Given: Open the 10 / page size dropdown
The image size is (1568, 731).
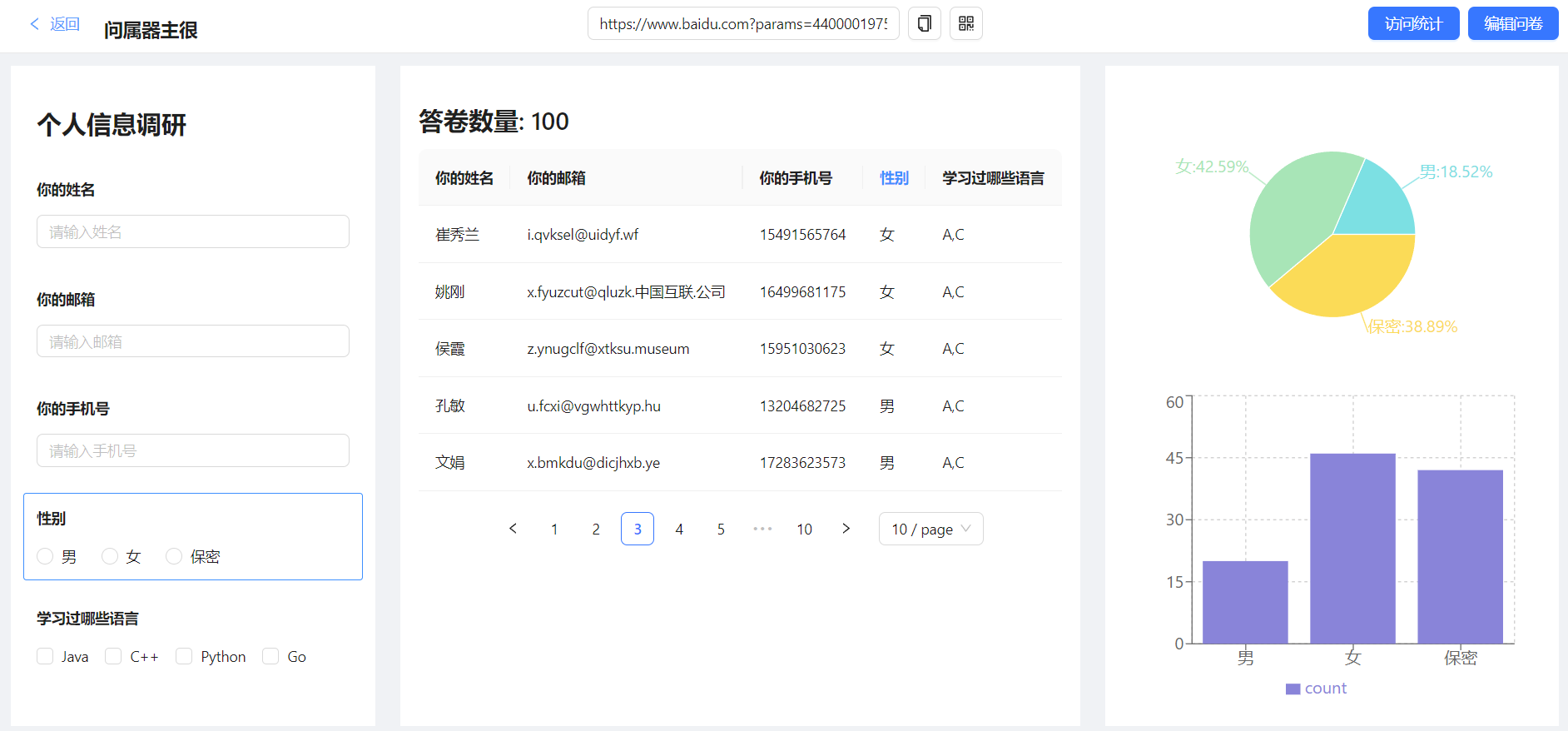Looking at the screenshot, I should 930,529.
